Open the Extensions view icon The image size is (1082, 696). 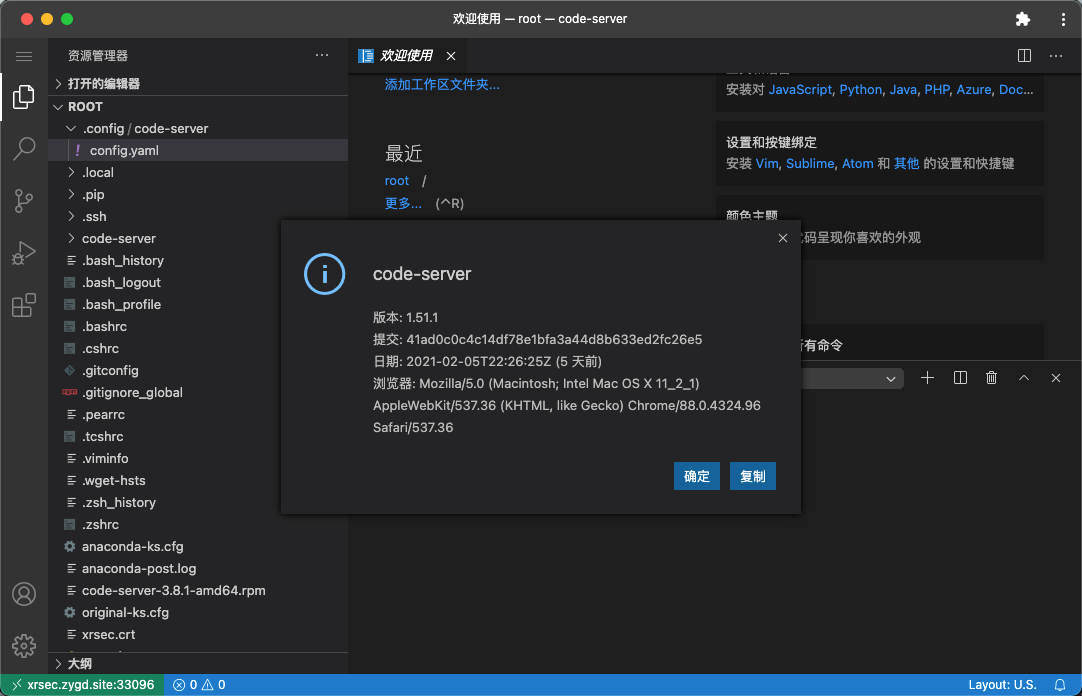click(23, 306)
